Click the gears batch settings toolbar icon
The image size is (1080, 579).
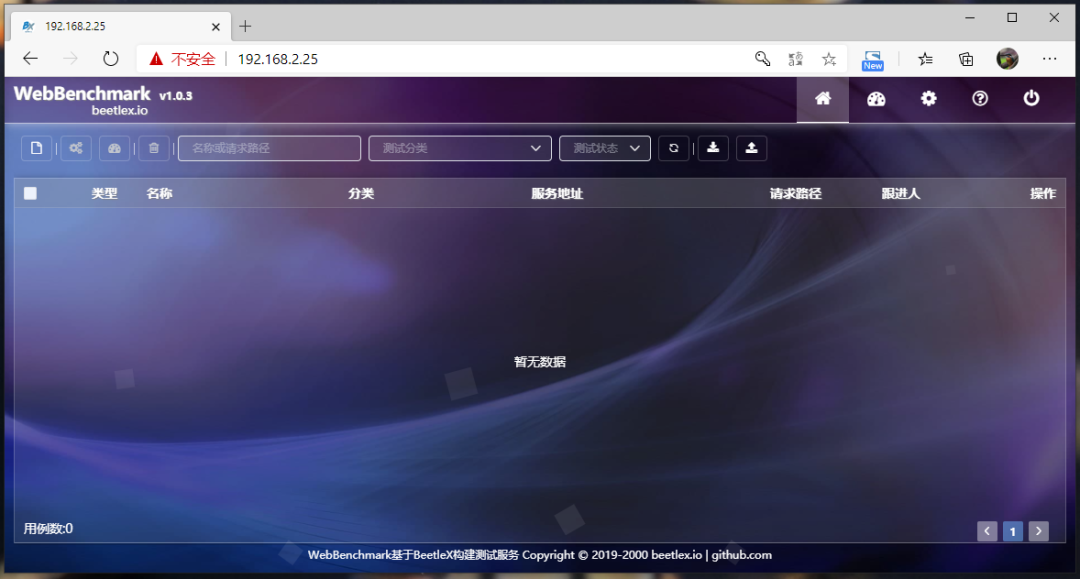(76, 148)
